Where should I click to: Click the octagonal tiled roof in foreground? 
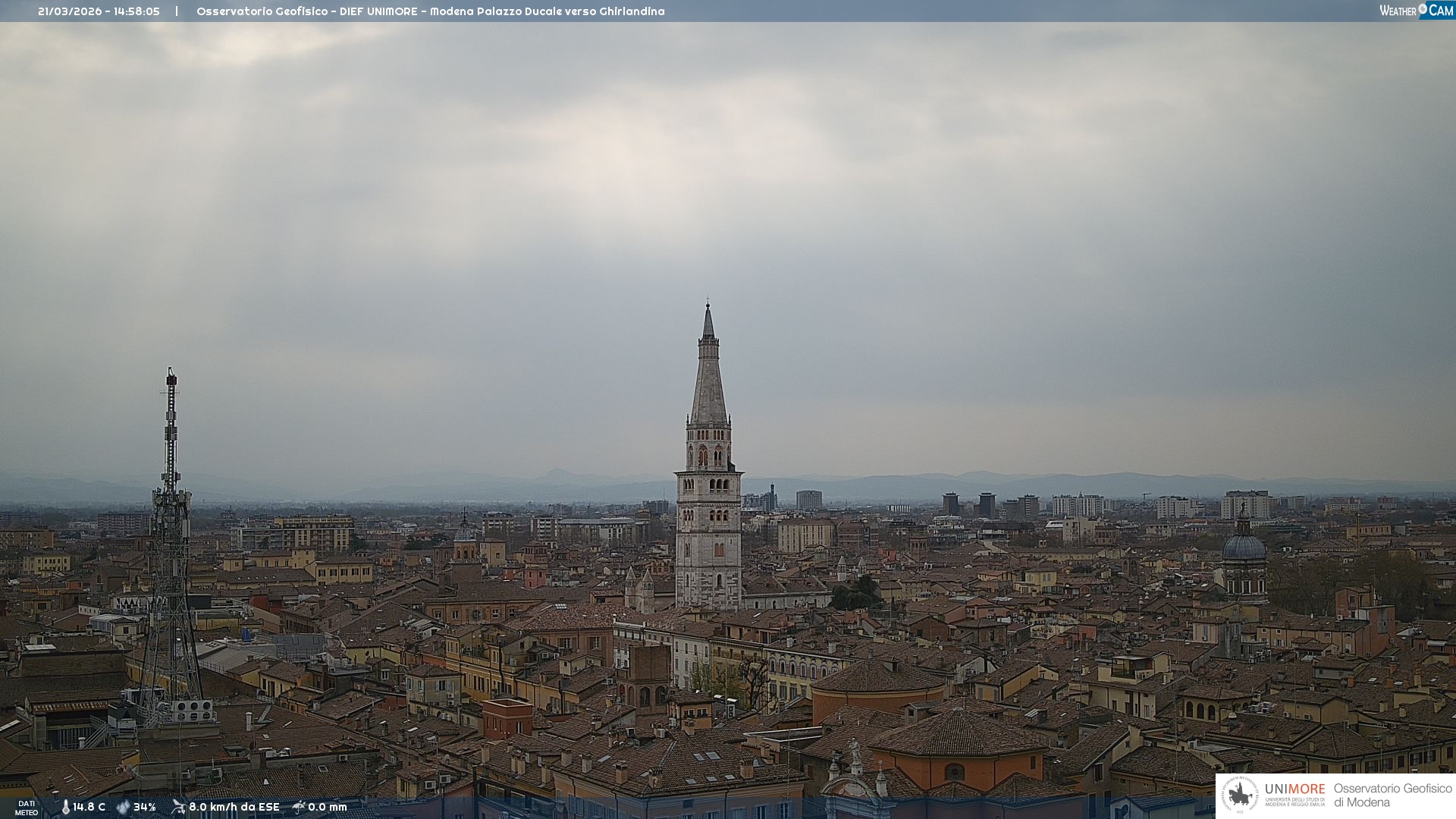pos(959,734)
